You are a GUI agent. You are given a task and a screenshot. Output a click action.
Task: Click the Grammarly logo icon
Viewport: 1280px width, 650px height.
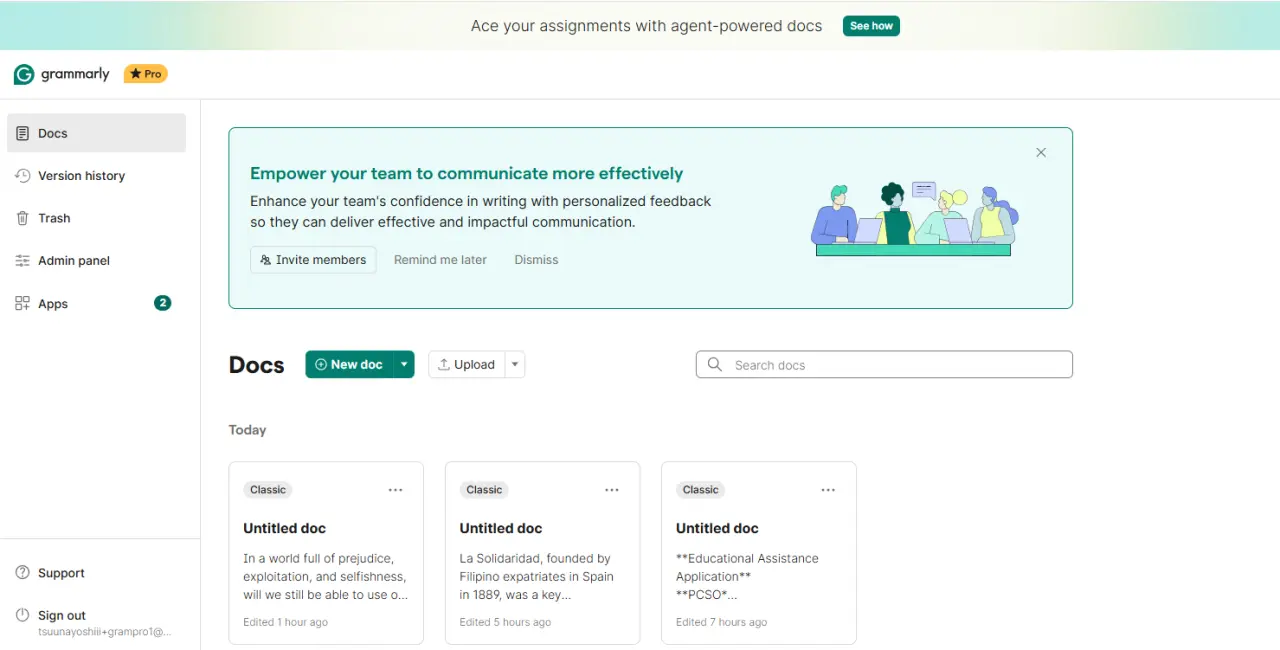[x=24, y=74]
